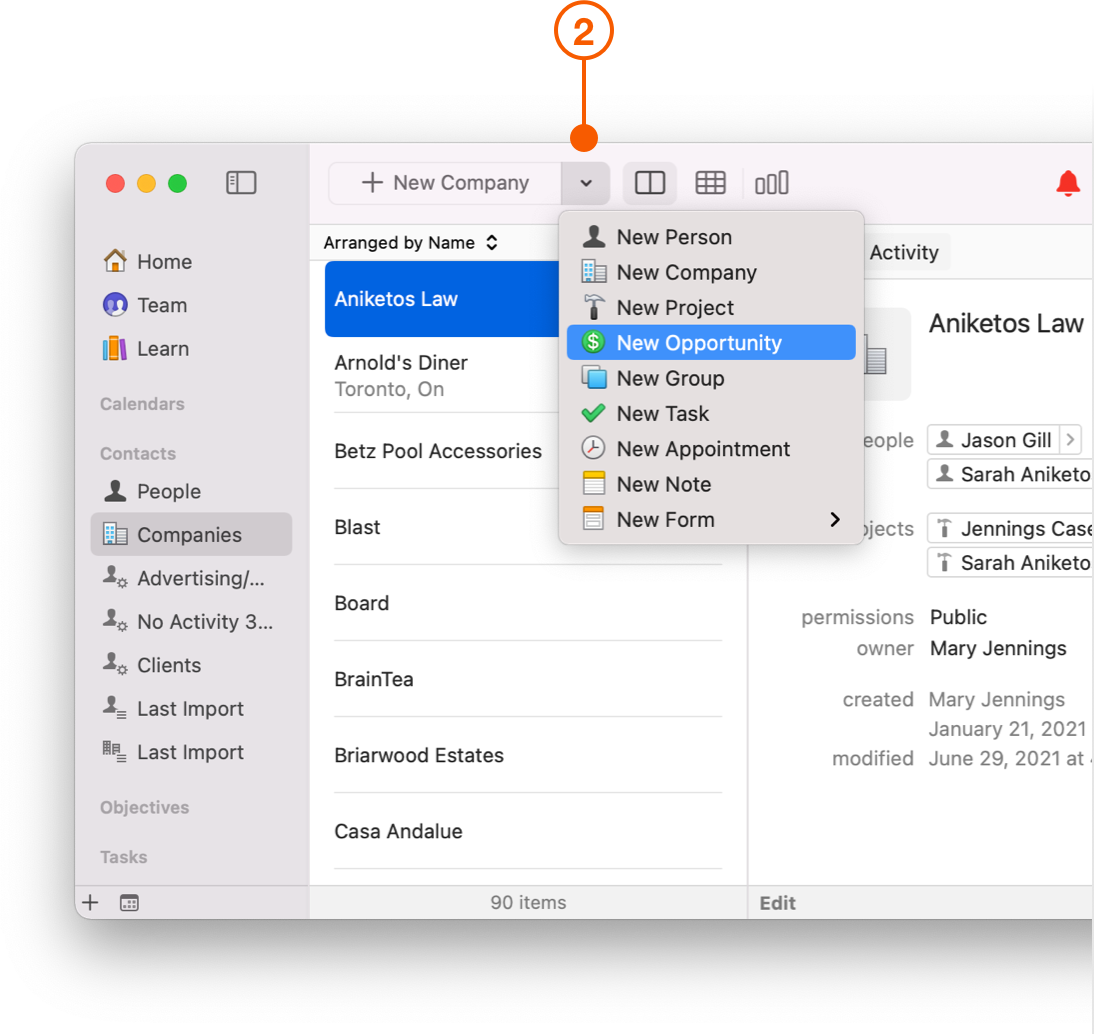Select Board in company list

[527, 604]
